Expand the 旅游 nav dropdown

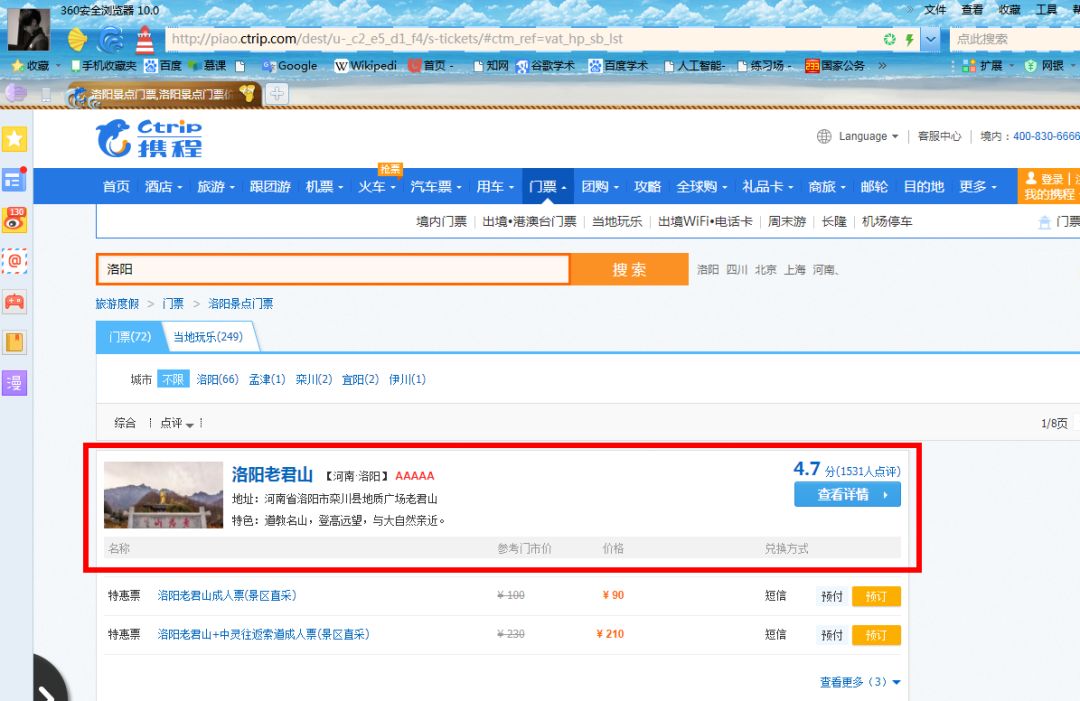point(232,187)
